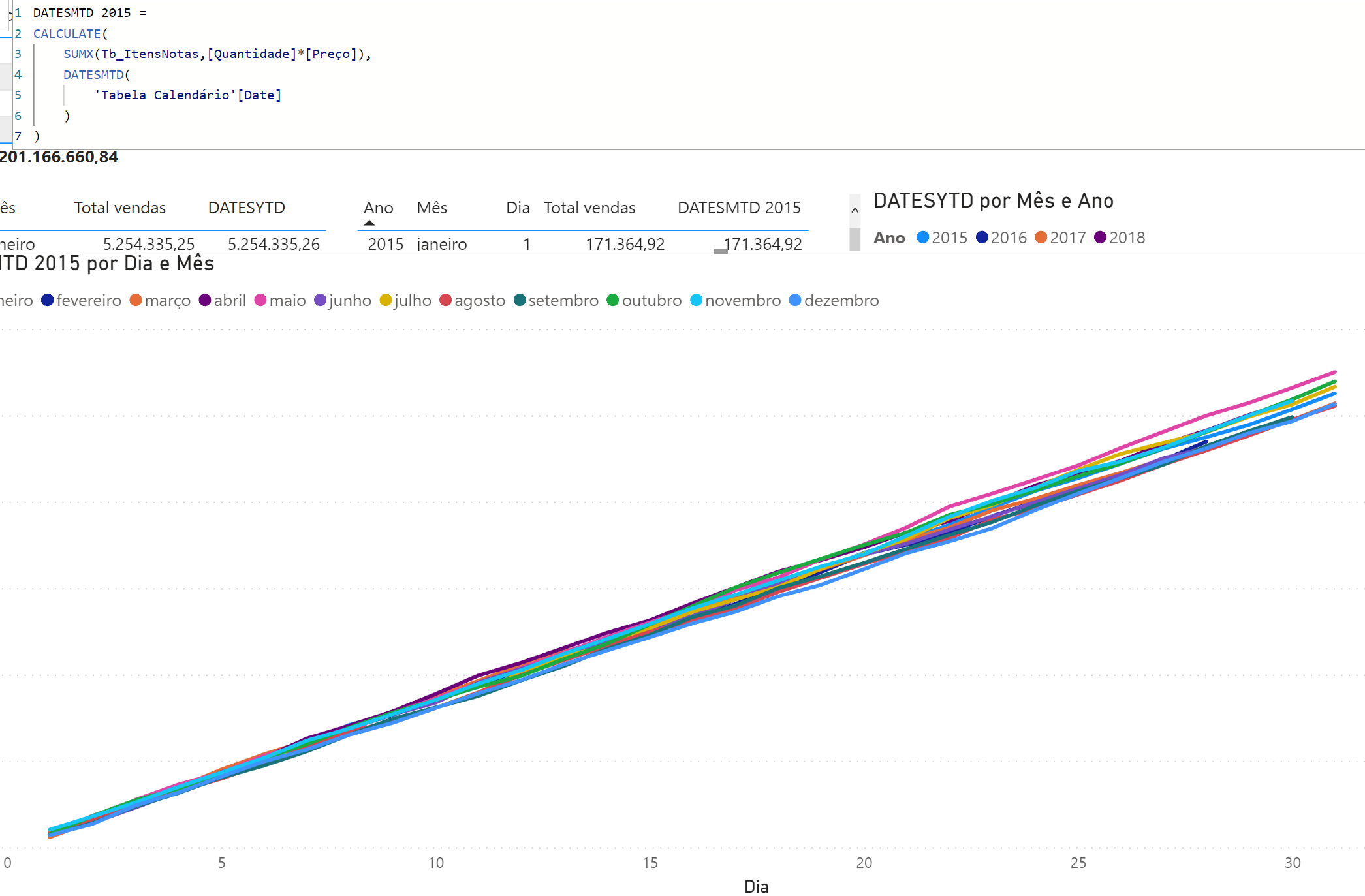Click Total vendas header beside Dia
The width and height of the screenshot is (1365, 896).
click(x=589, y=208)
